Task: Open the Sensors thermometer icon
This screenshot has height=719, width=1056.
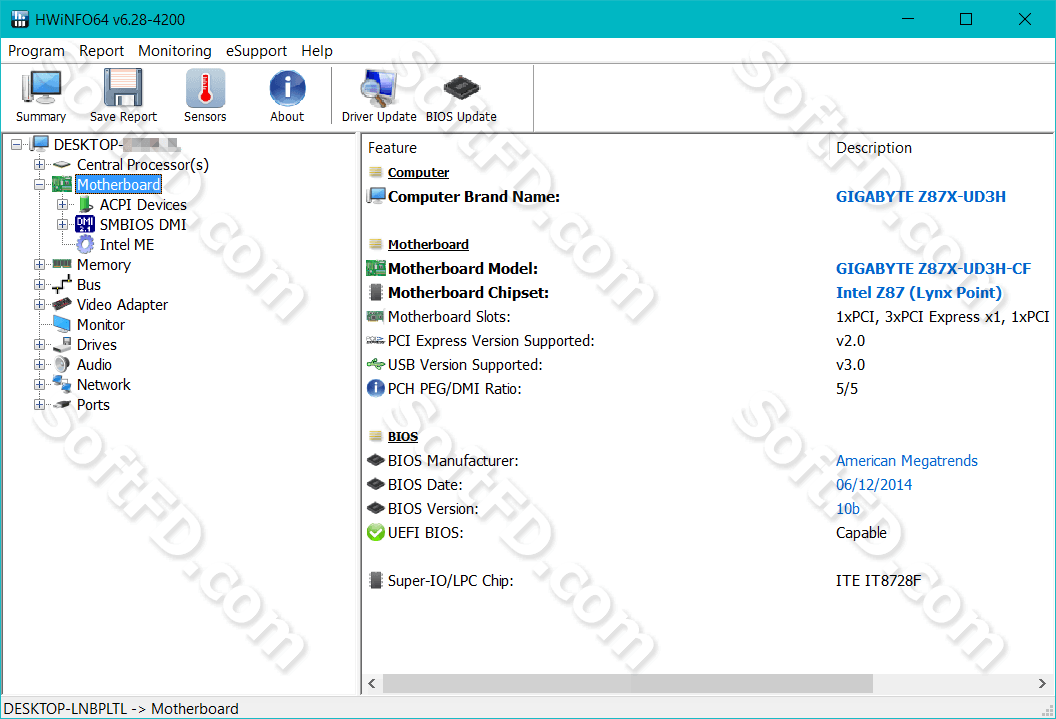Action: tap(205, 88)
